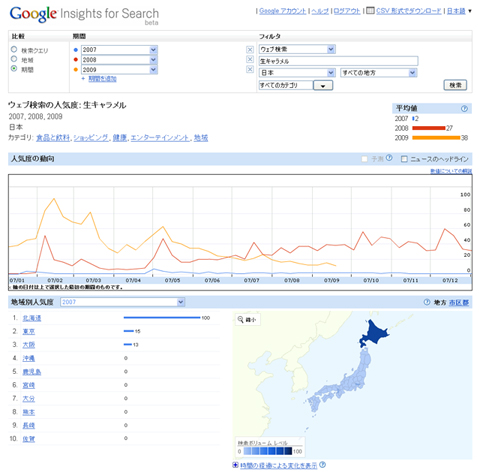Open the 2007 period dropdown
Image resolution: width=480 pixels, height=473 pixels.
[153, 50]
